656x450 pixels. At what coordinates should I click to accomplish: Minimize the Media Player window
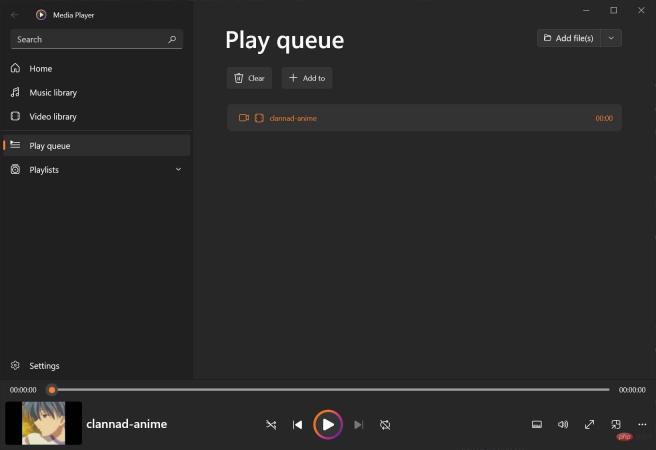pos(587,10)
